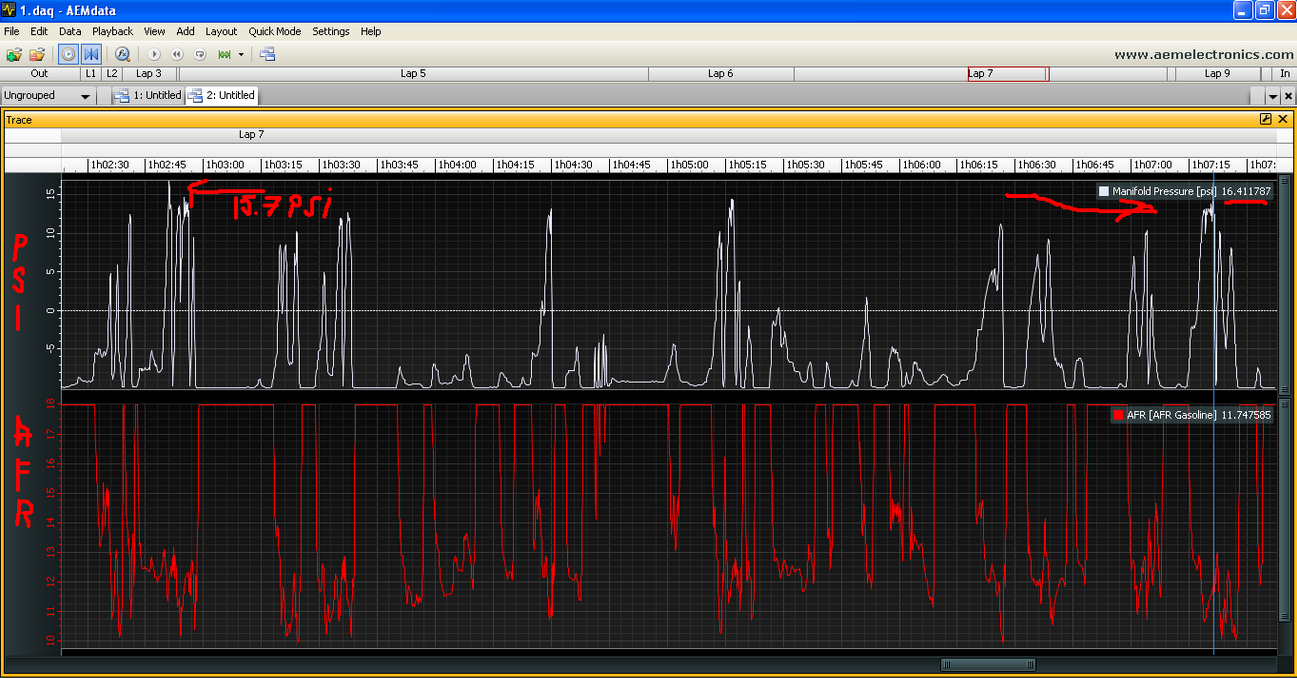
Task: Click the remove log file folder icon
Action: [37, 54]
